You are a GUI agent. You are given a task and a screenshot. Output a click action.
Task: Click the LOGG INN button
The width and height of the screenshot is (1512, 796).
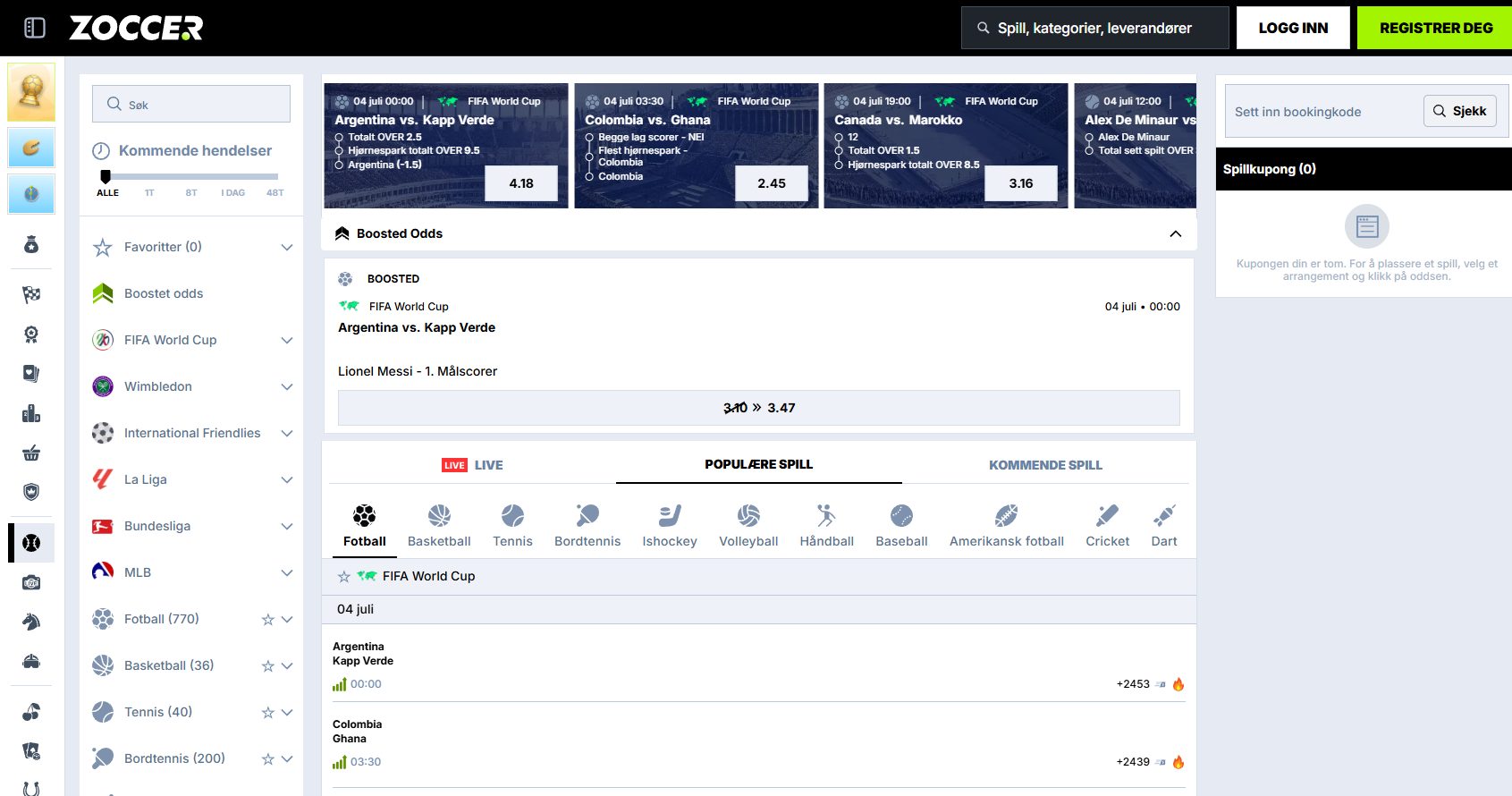[x=1293, y=28]
